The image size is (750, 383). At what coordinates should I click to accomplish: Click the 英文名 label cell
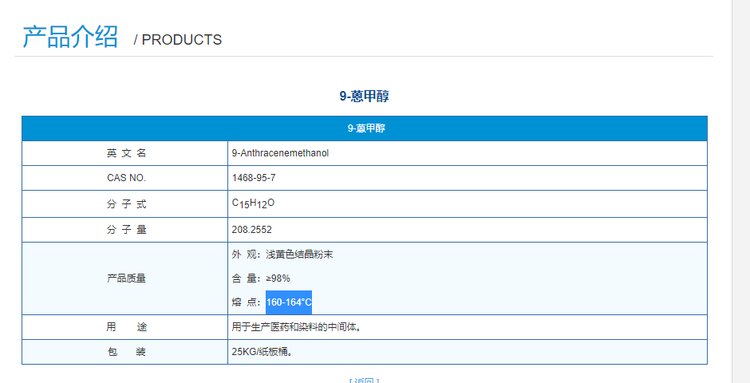125,153
